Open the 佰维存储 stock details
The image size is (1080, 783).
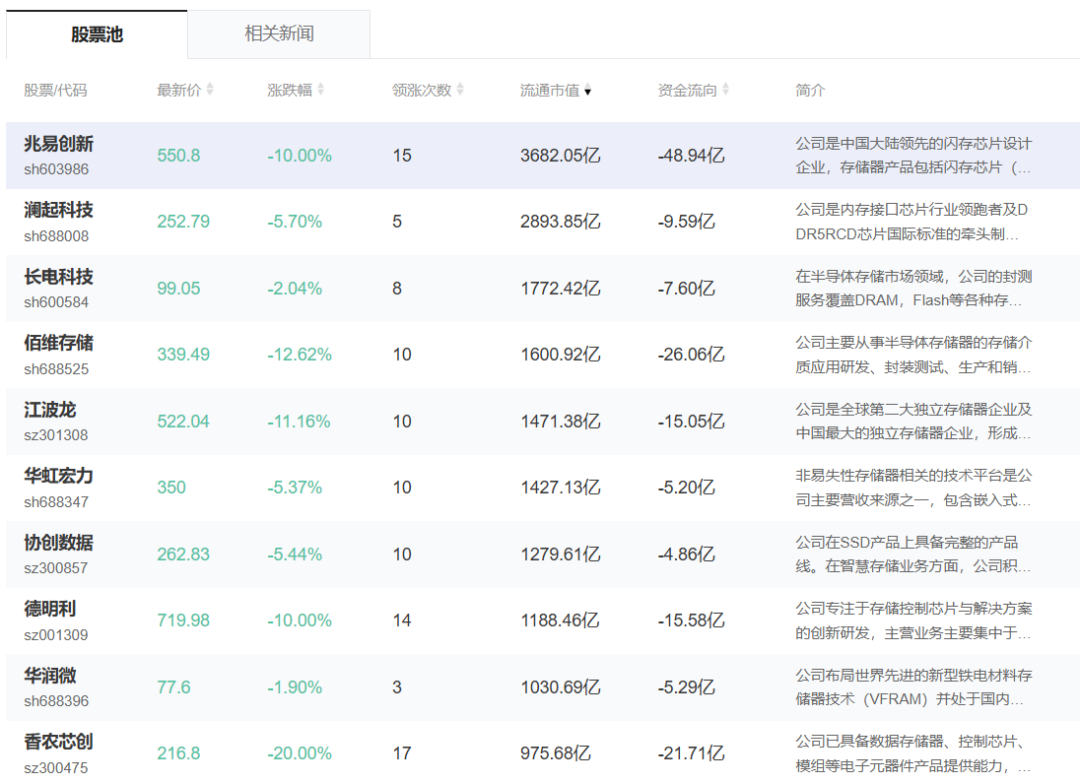coord(59,343)
